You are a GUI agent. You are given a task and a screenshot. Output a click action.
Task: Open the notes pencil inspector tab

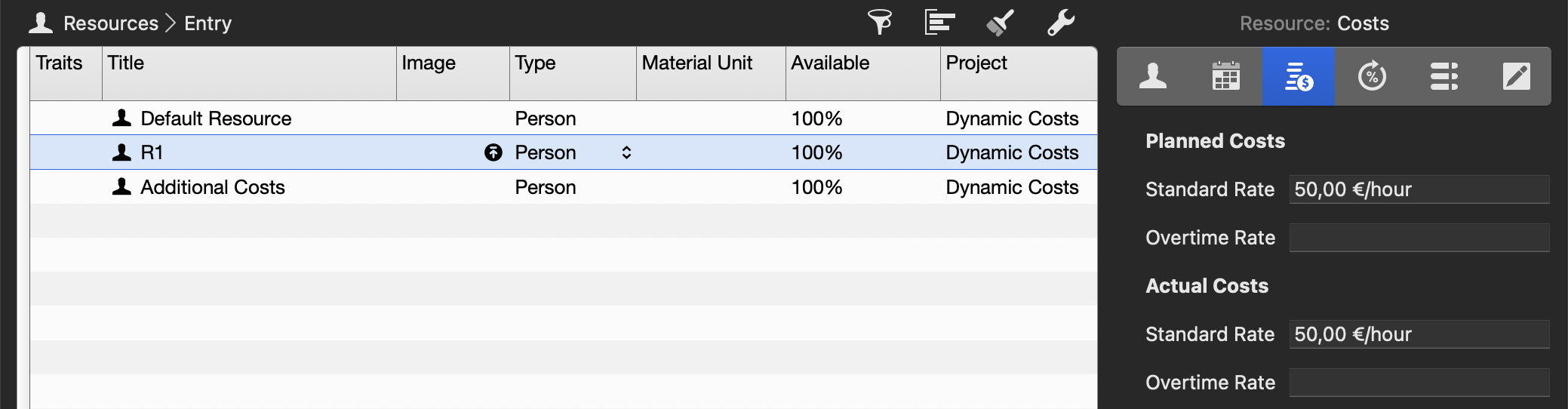(1516, 76)
